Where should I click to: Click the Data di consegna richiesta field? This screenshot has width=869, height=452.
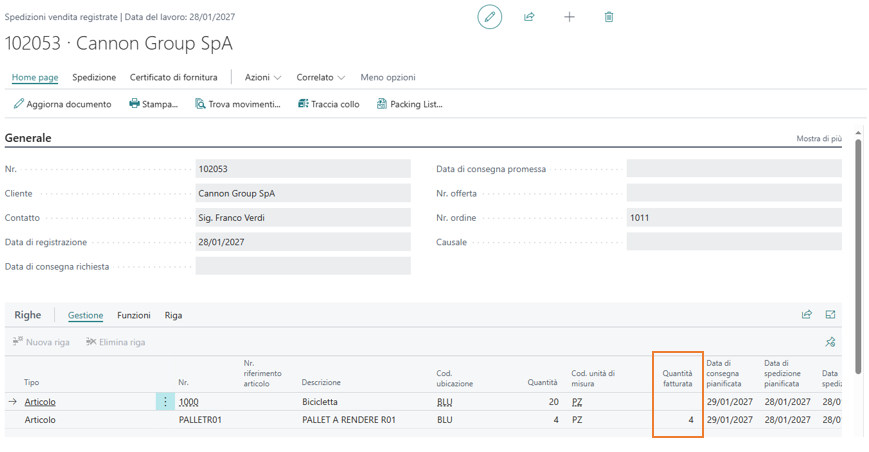coord(303,266)
